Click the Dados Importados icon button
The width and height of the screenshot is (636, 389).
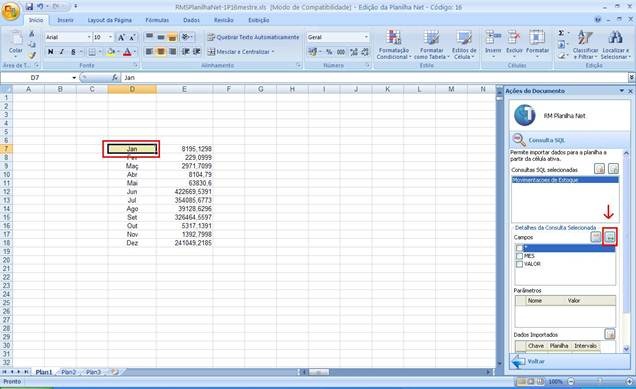pyautogui.click(x=610, y=334)
